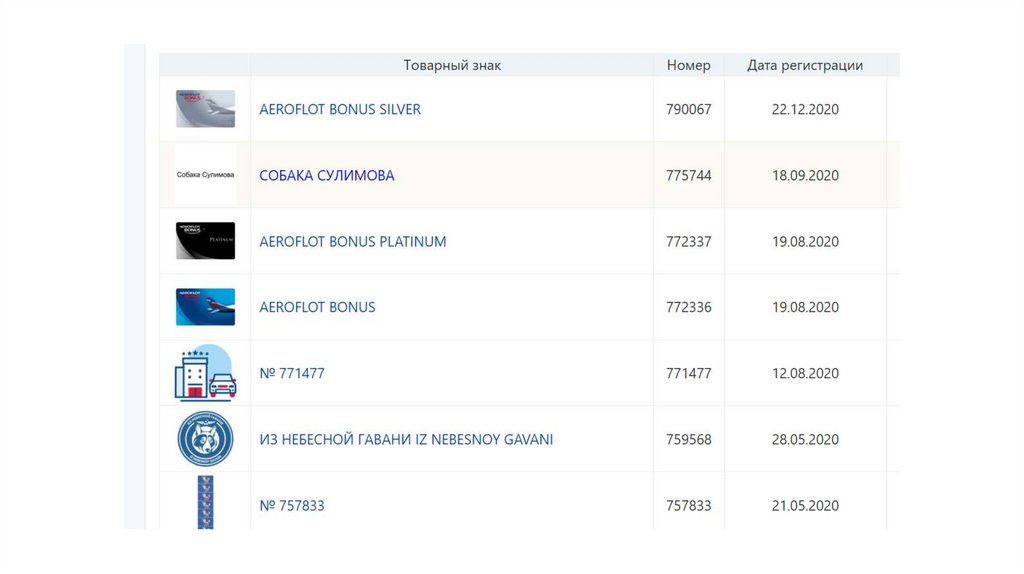This screenshot has height=574, width=1024.
Task: Sort by the Товарный знак column header
Action: [452, 65]
